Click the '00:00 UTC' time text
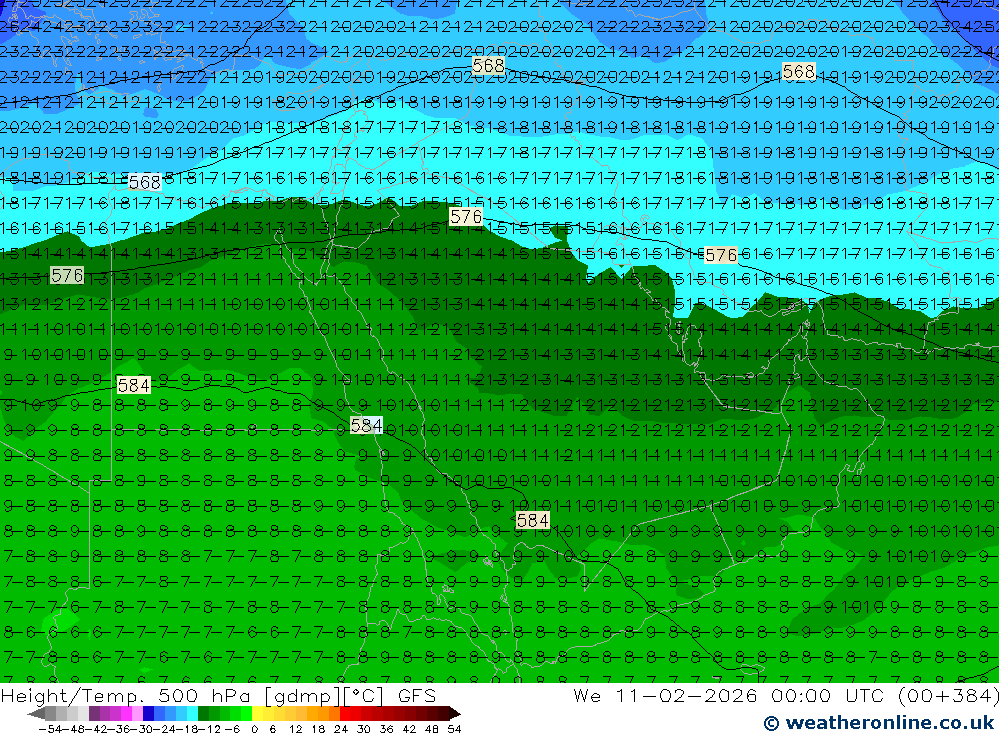 coord(829,695)
